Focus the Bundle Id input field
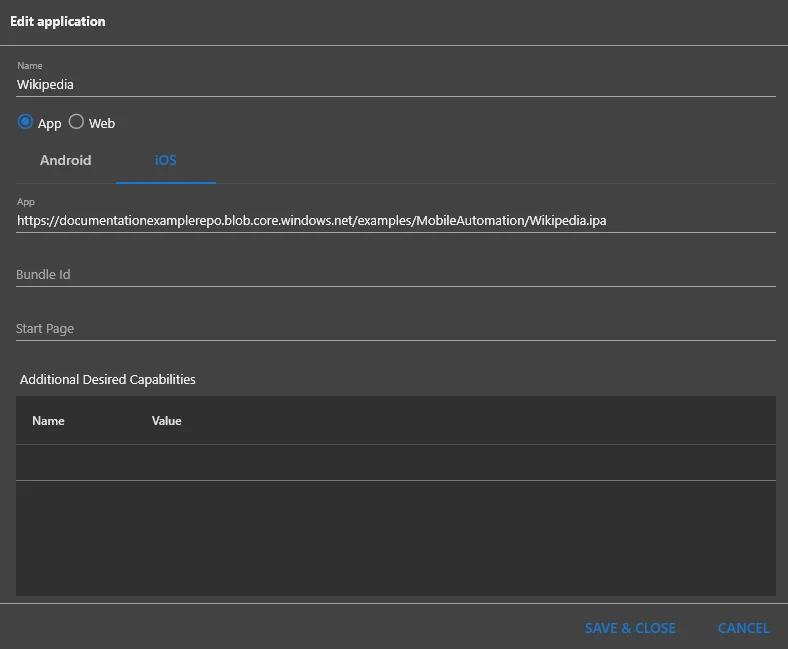The width and height of the screenshot is (788, 649). click(395, 274)
